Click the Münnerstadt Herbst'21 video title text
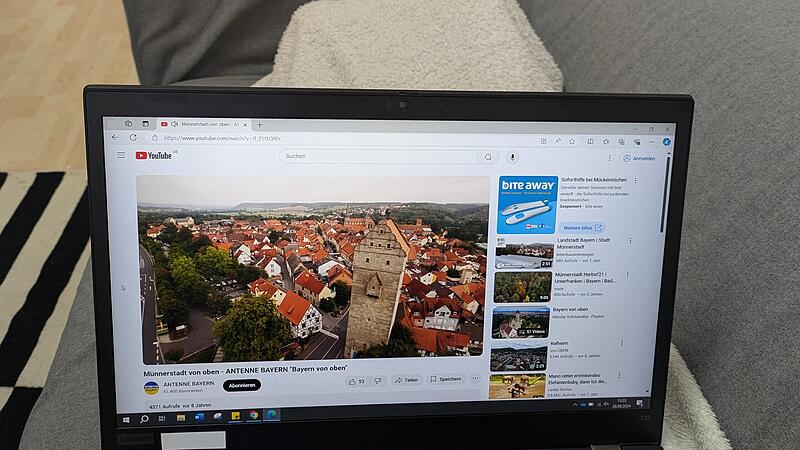This screenshot has height=450, width=800. [x=585, y=278]
